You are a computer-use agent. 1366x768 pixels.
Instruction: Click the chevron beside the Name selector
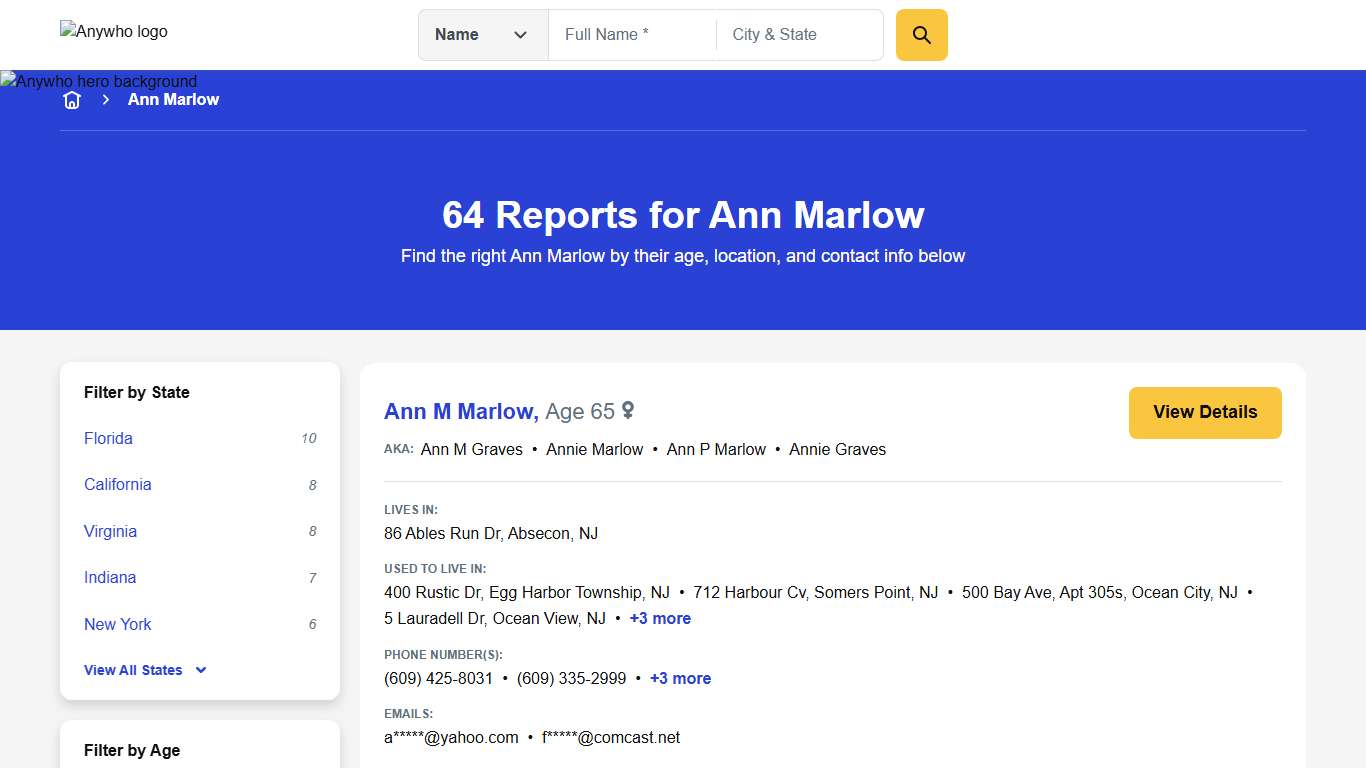520,34
